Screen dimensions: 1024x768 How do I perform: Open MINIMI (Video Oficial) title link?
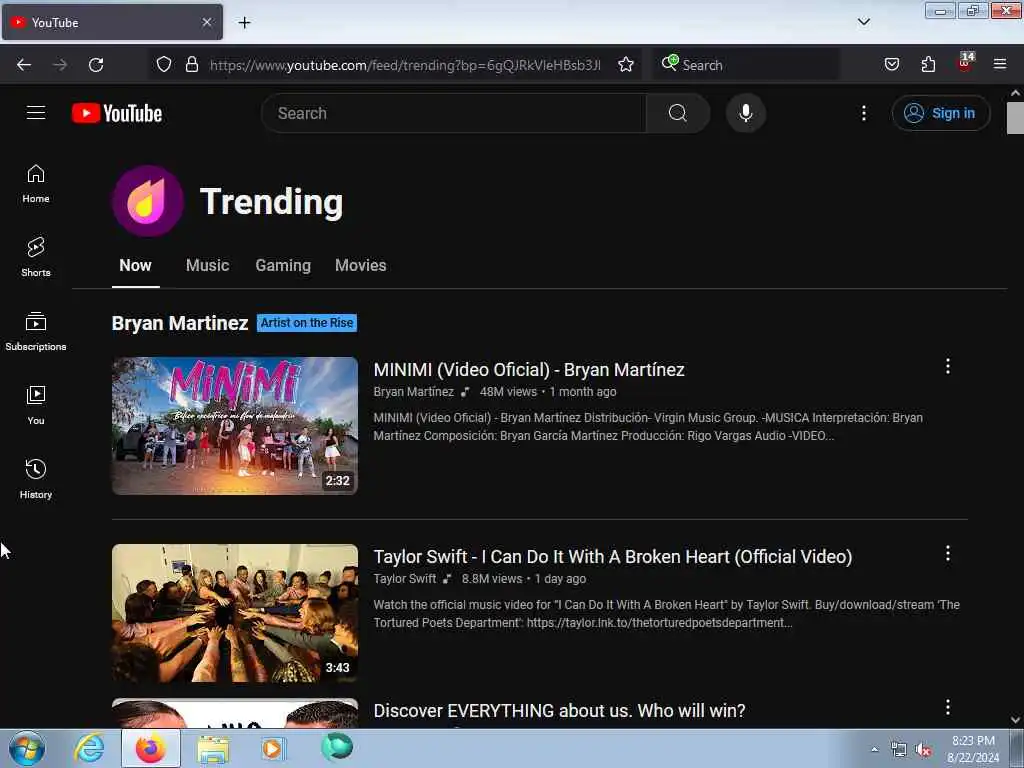click(x=529, y=370)
